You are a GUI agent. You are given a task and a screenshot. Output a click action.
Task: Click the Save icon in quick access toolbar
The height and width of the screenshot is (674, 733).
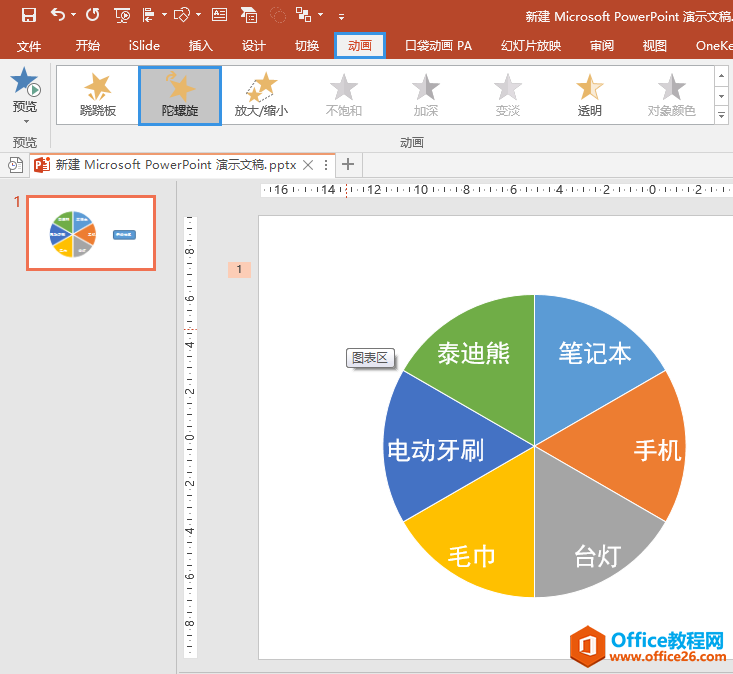[x=28, y=15]
